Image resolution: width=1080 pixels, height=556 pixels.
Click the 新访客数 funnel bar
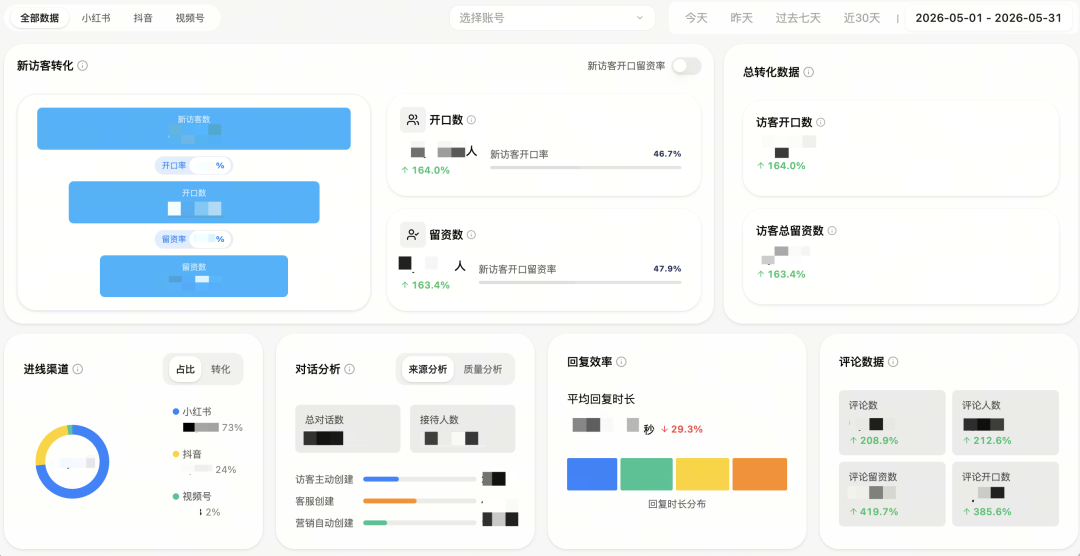pos(194,128)
